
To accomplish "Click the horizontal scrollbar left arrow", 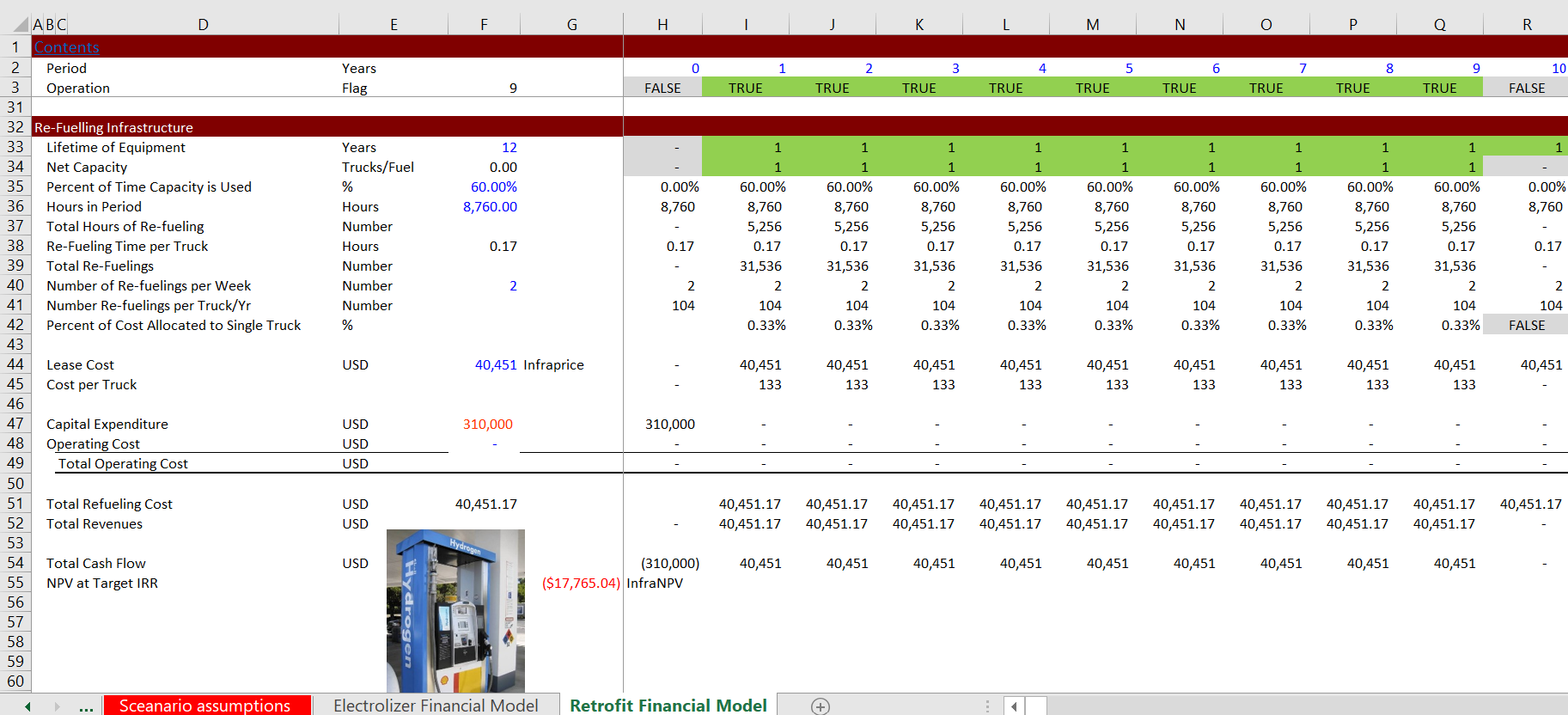I will [x=1014, y=706].
